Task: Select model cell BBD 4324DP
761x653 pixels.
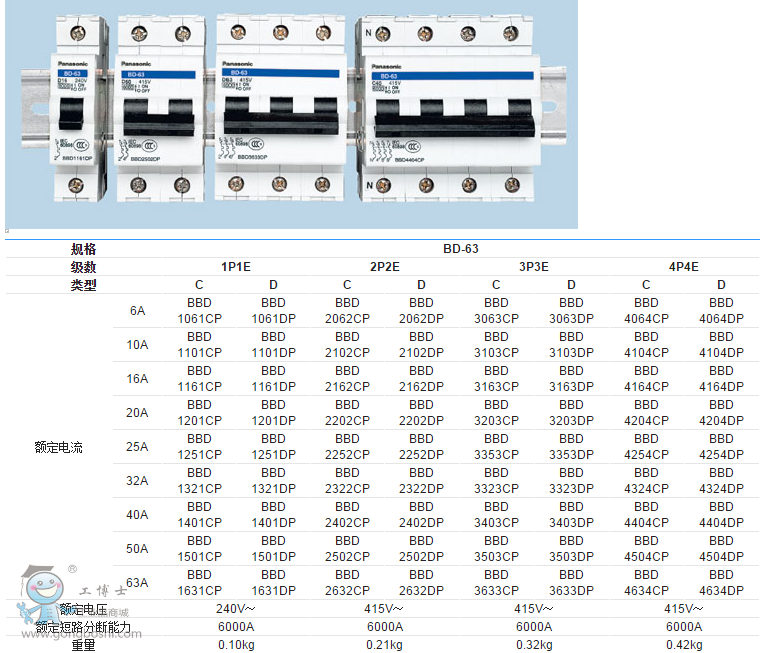Action: coord(721,481)
